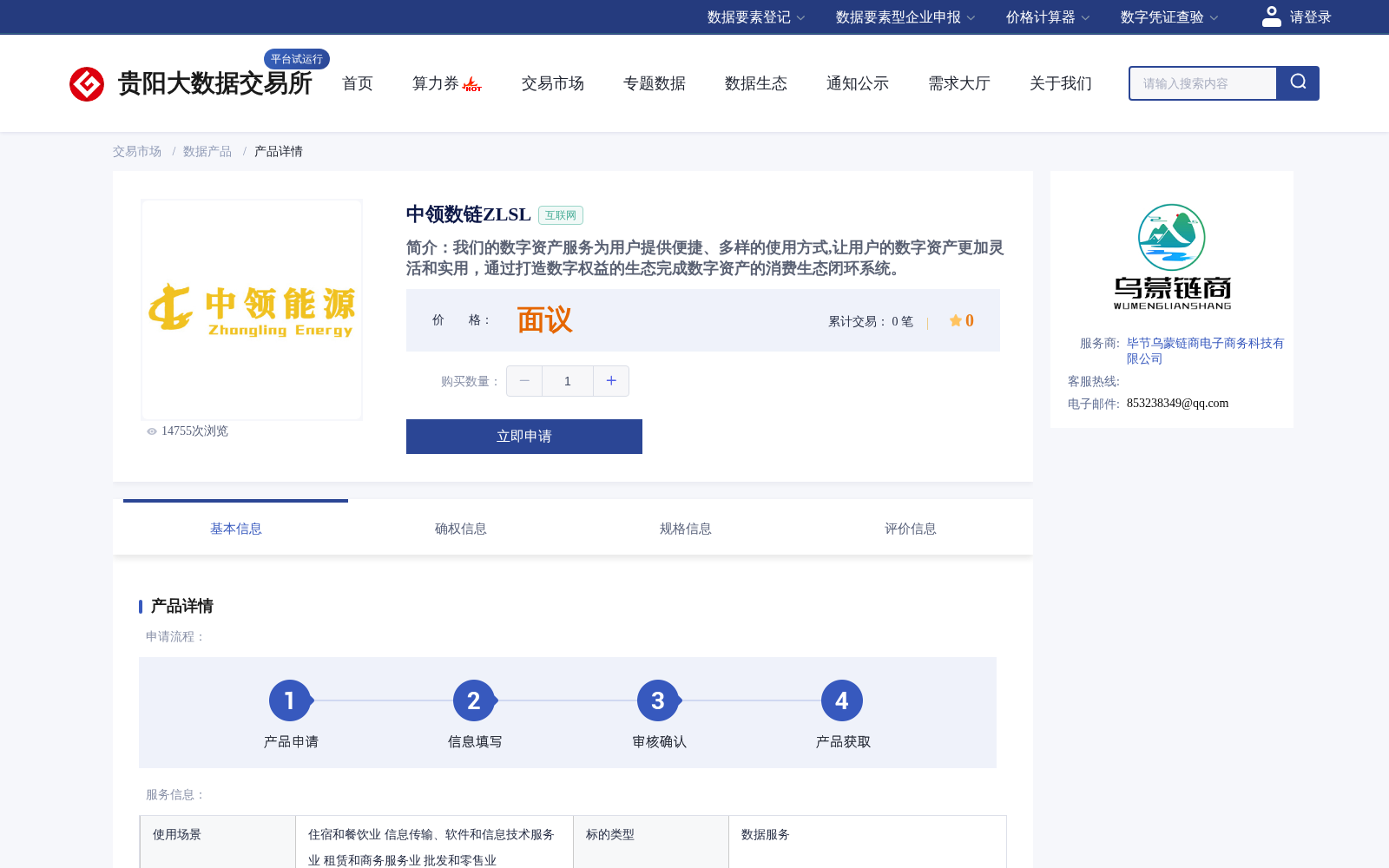Expand the 数字凭证查验 dropdown
The height and width of the screenshot is (868, 1389).
(1169, 17)
